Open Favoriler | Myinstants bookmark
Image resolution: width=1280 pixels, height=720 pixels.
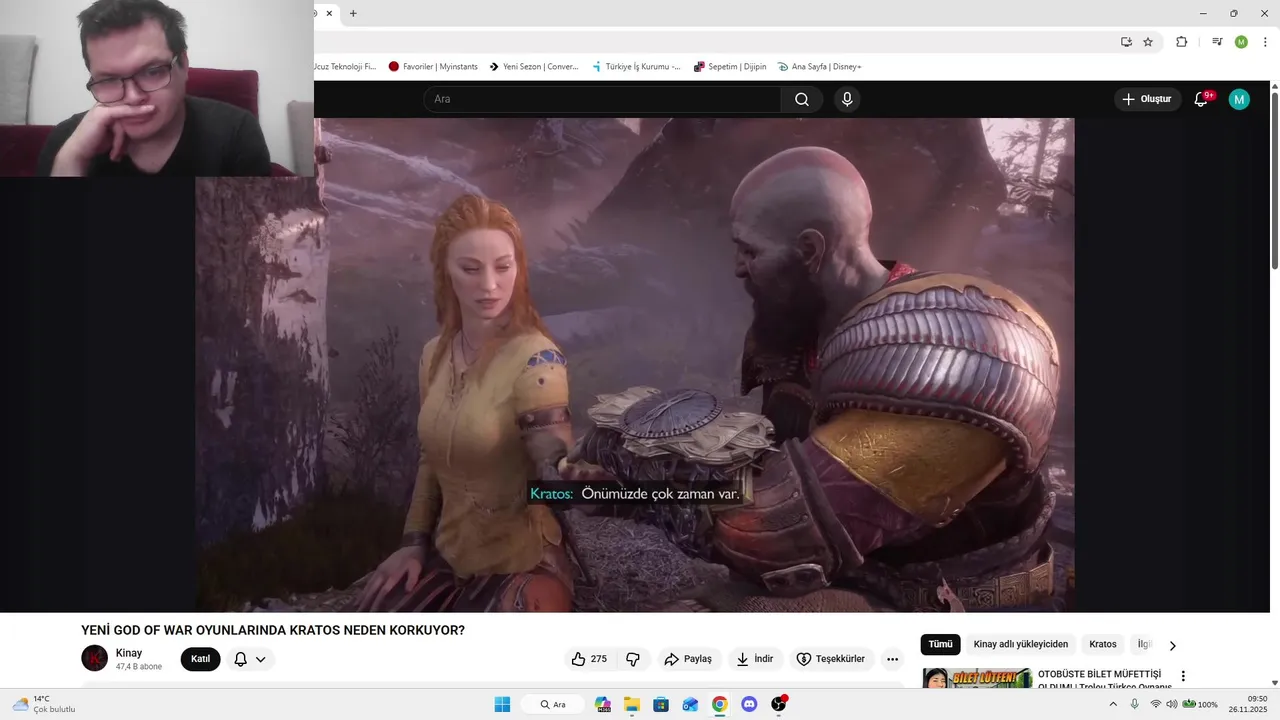pyautogui.click(x=433, y=67)
